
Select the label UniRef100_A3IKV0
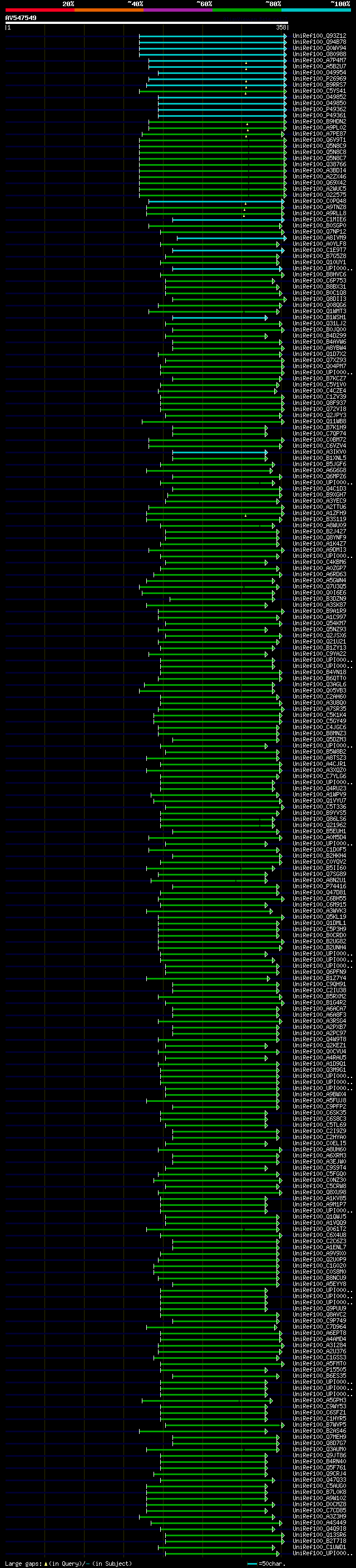(x=319, y=452)
